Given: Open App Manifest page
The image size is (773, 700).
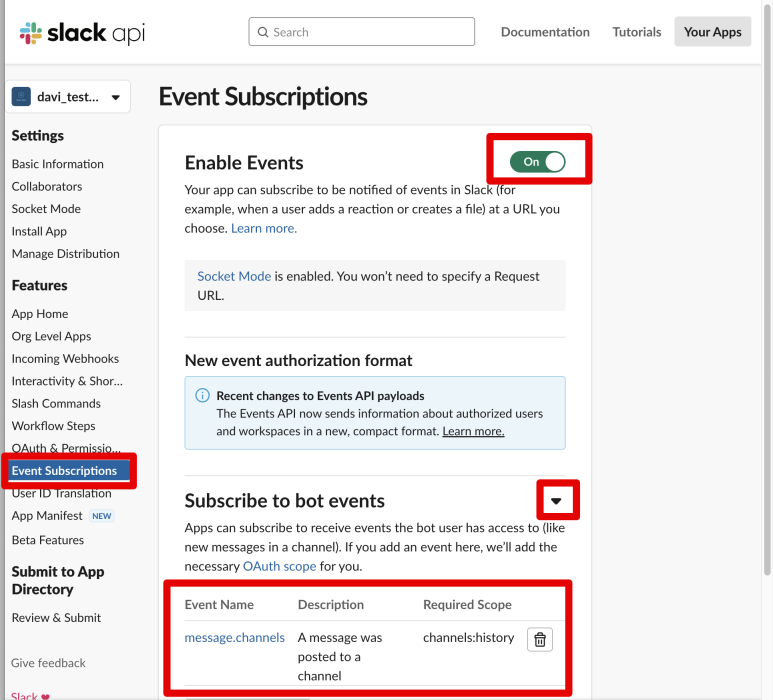Looking at the screenshot, I should point(47,516).
